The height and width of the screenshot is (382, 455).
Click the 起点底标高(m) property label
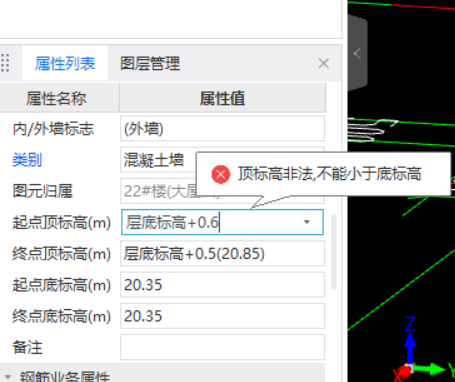(x=61, y=285)
